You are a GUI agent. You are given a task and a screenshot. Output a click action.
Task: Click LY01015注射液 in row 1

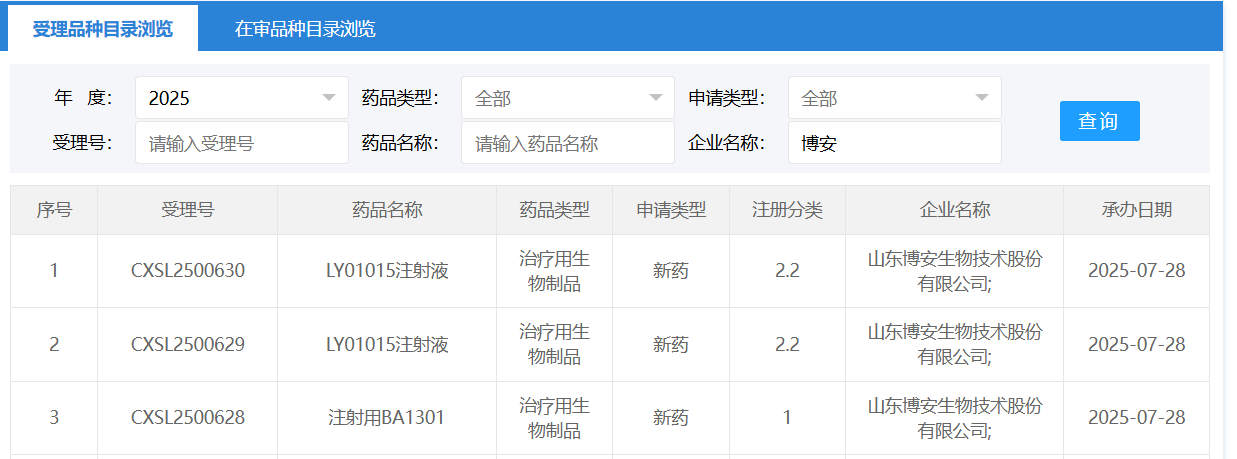(x=387, y=271)
